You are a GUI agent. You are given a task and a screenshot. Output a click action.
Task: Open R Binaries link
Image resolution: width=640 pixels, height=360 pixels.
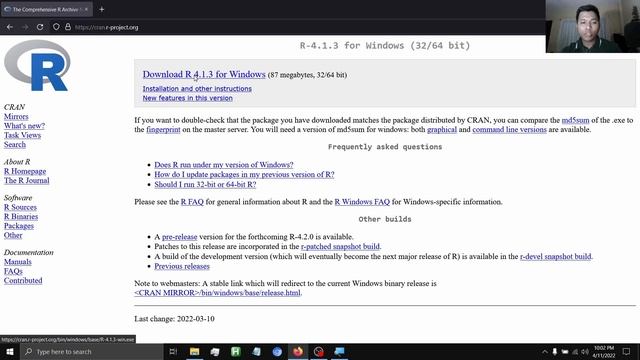tap(21, 216)
